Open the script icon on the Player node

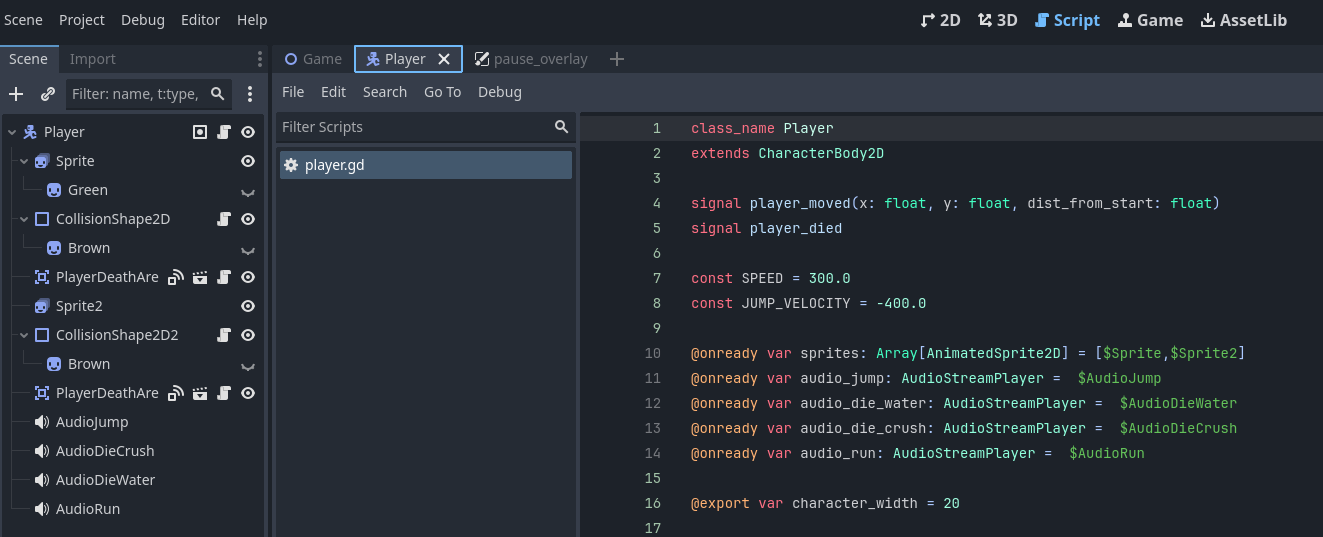point(225,132)
